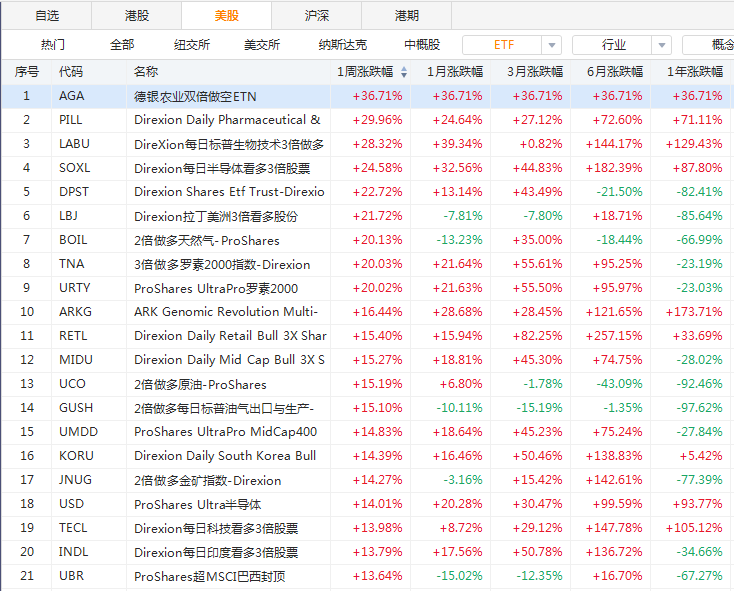Click the PILL ticker code
Screen dimensions: 734x591
[71, 120]
